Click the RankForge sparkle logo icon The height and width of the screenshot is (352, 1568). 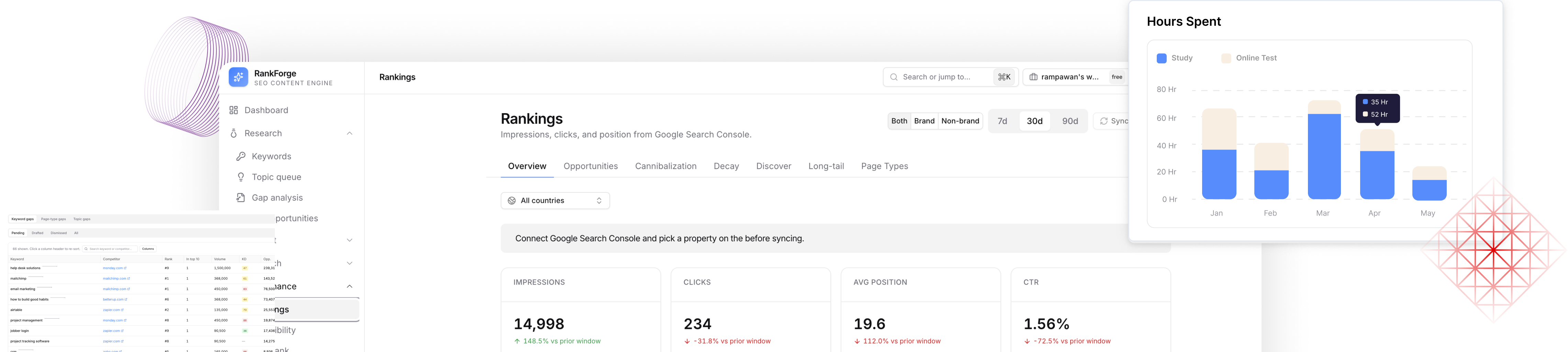coord(238,77)
